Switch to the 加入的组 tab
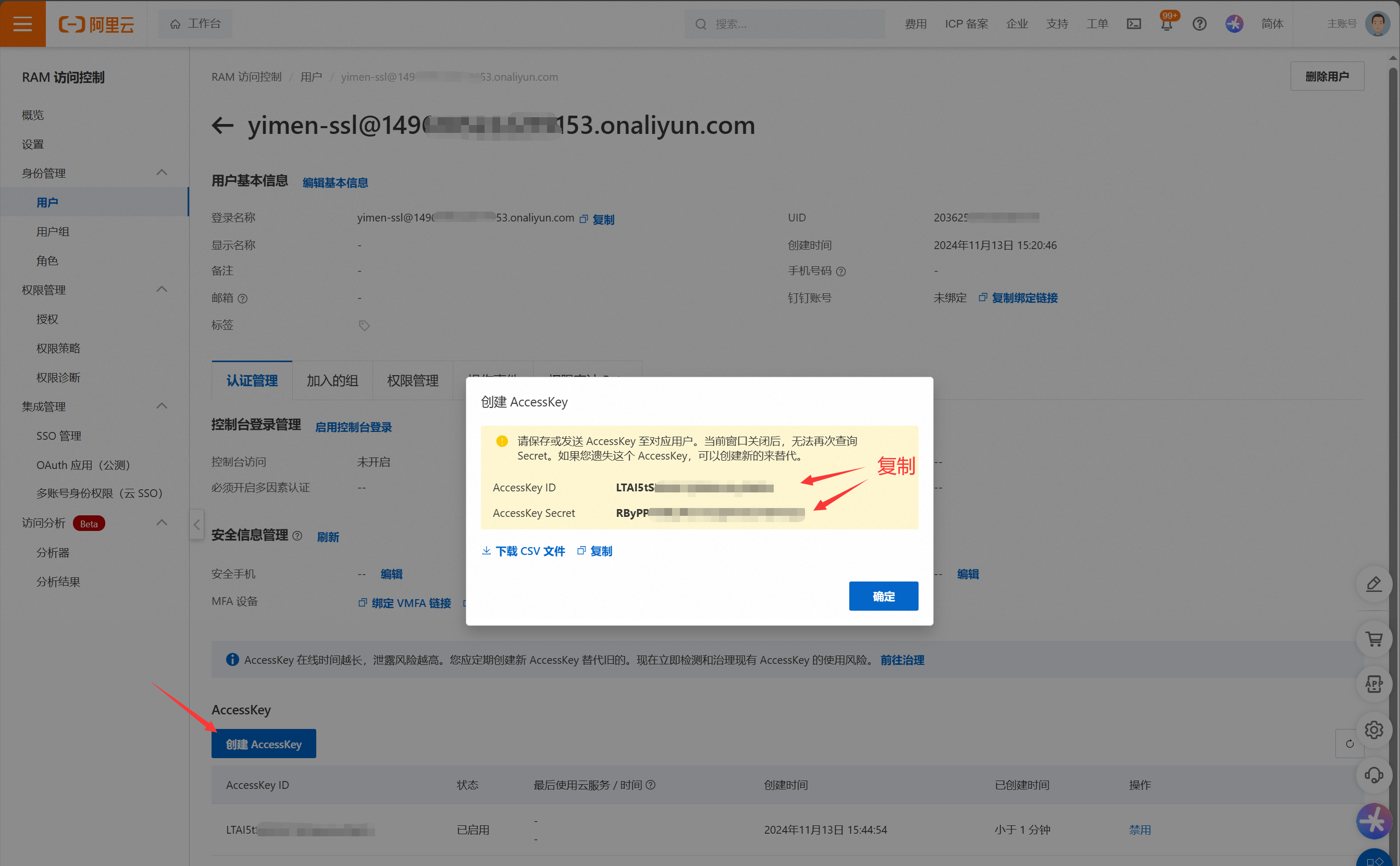Image resolution: width=1400 pixels, height=866 pixels. click(x=332, y=380)
